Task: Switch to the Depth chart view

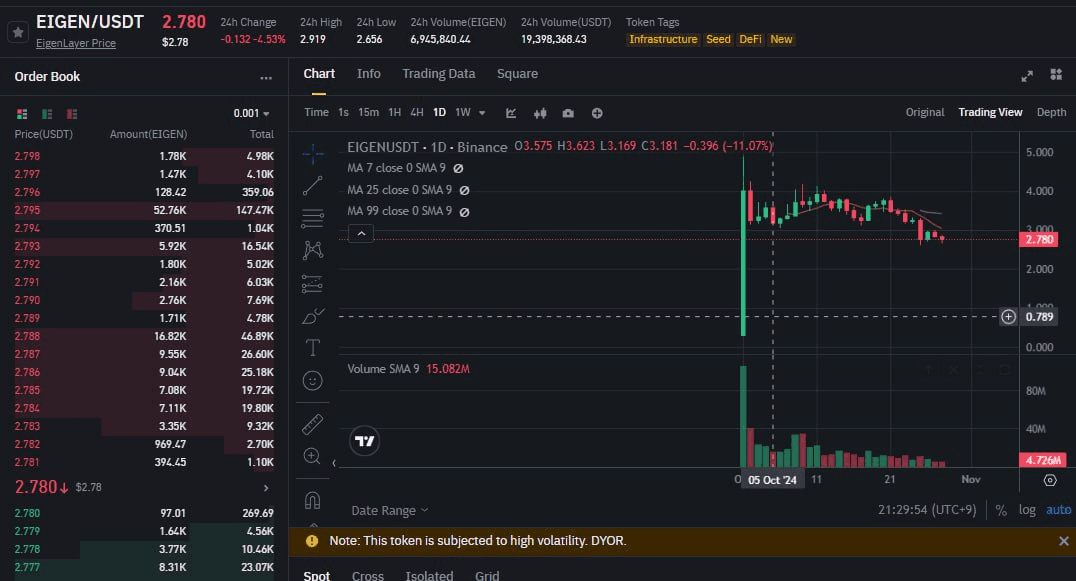Action: 1051,112
